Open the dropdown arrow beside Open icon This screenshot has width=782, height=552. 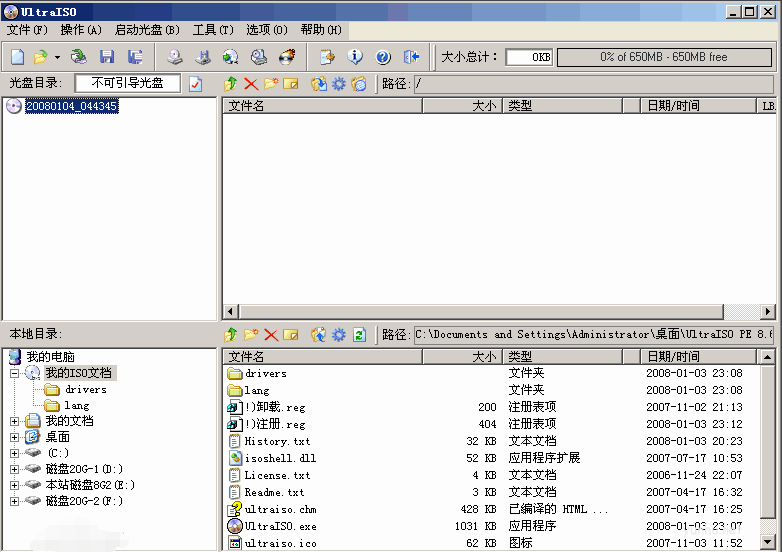(57, 57)
